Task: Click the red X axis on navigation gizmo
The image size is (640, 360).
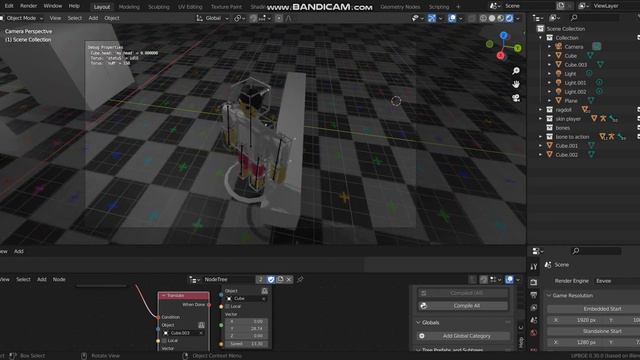Action: [500, 56]
